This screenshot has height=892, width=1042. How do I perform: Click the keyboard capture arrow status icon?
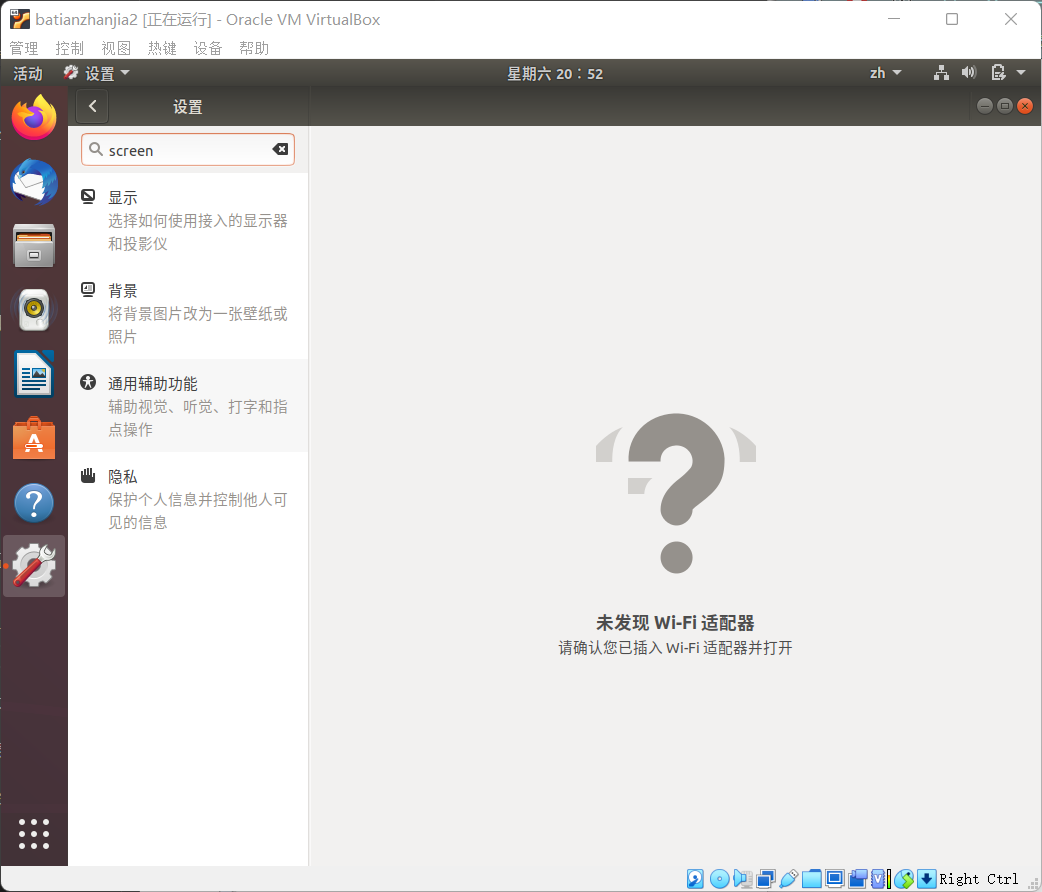[x=926, y=879]
